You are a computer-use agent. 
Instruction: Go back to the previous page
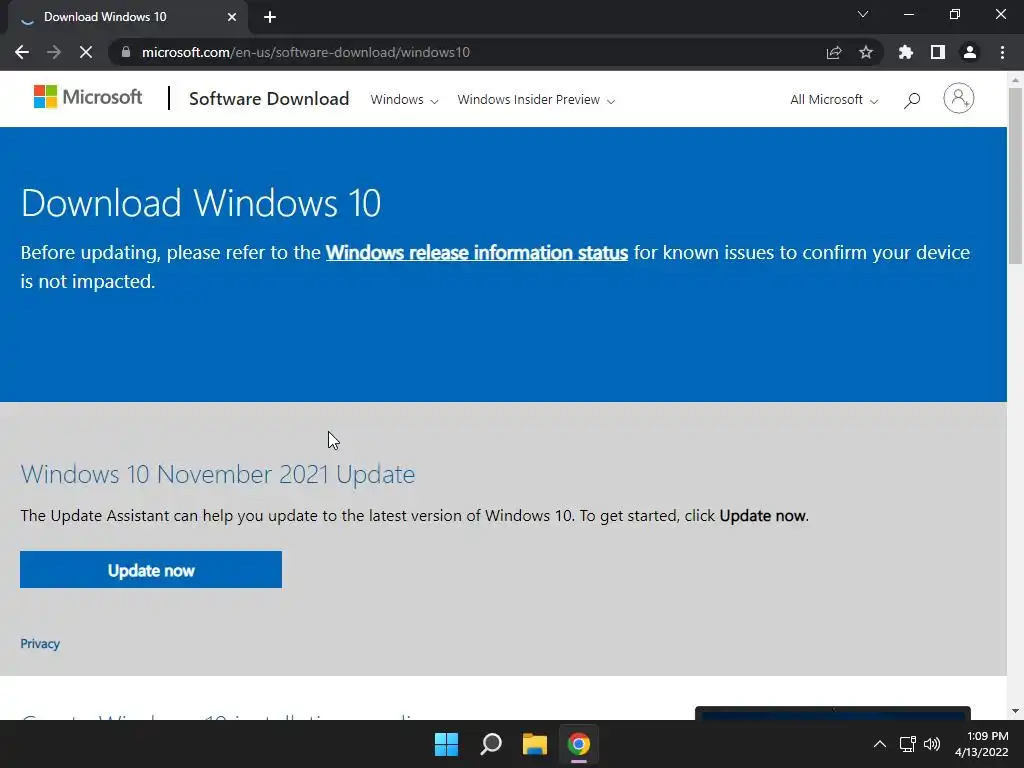(22, 52)
